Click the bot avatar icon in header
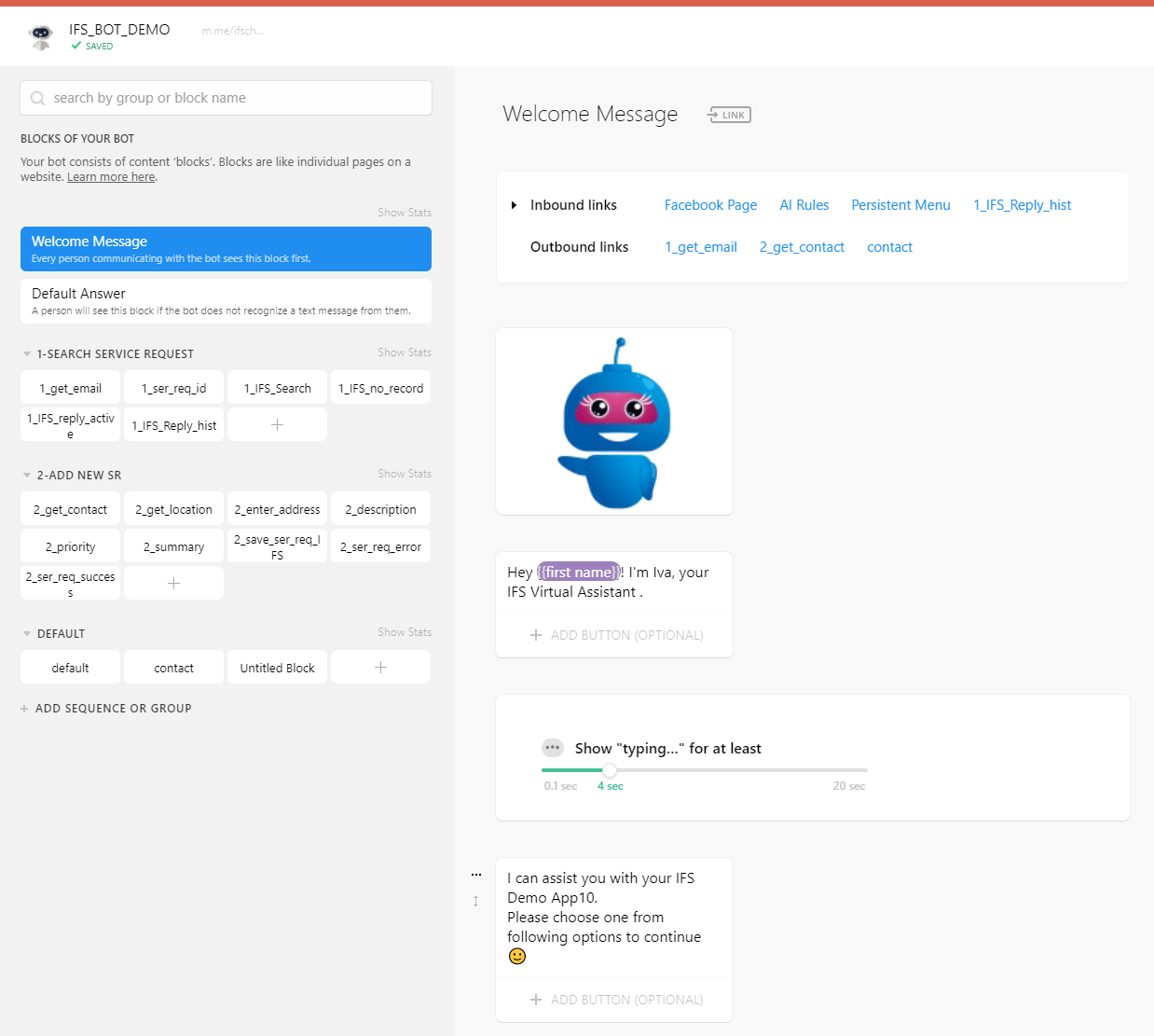This screenshot has height=1036, width=1154. [40, 36]
